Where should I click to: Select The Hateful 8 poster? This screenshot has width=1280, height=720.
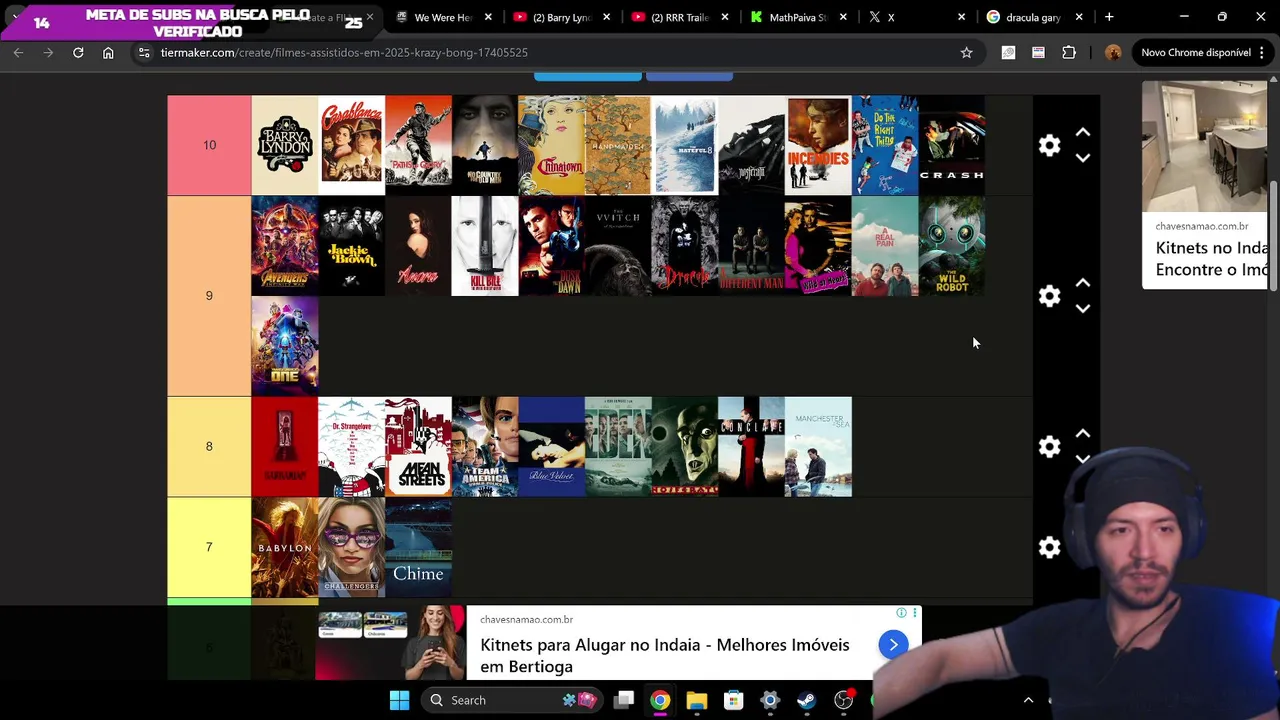click(685, 145)
